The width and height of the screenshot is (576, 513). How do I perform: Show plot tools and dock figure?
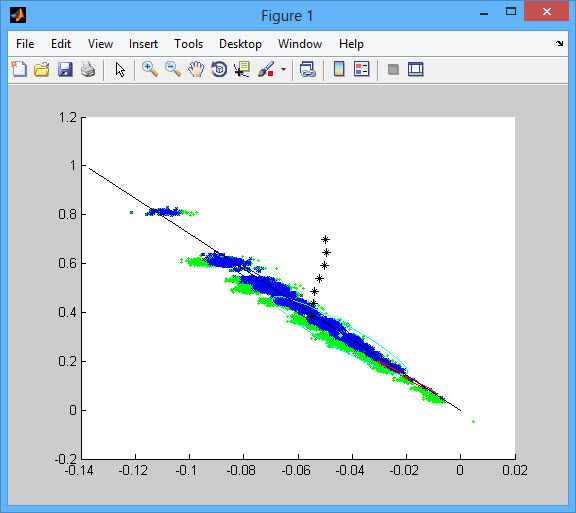416,69
